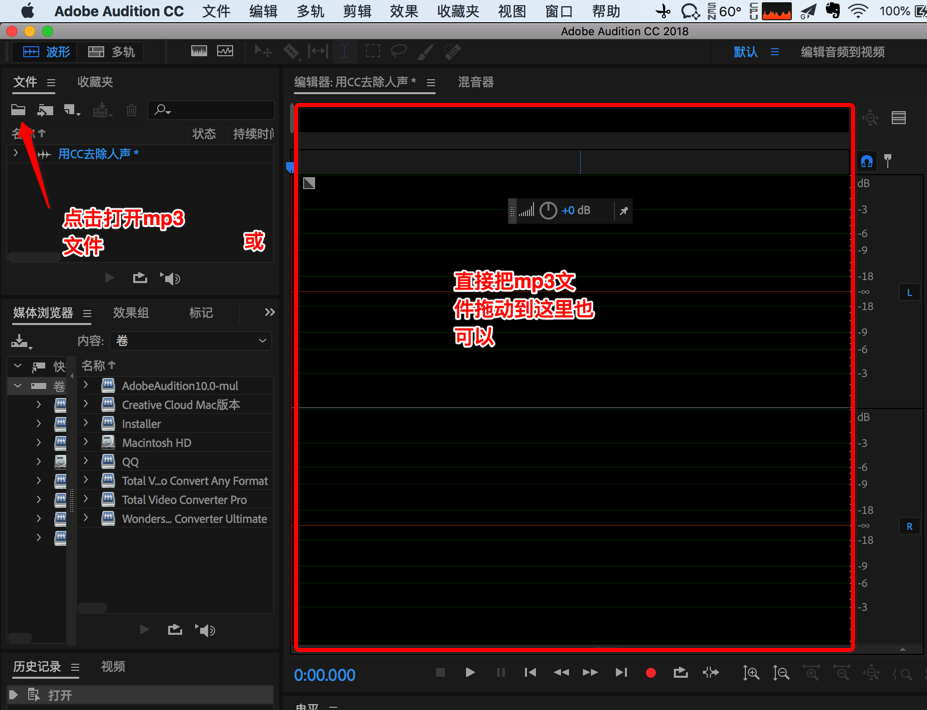Switch to Multitrack (多轨) view
Viewport: 927px width, 710px height.
tap(111, 52)
